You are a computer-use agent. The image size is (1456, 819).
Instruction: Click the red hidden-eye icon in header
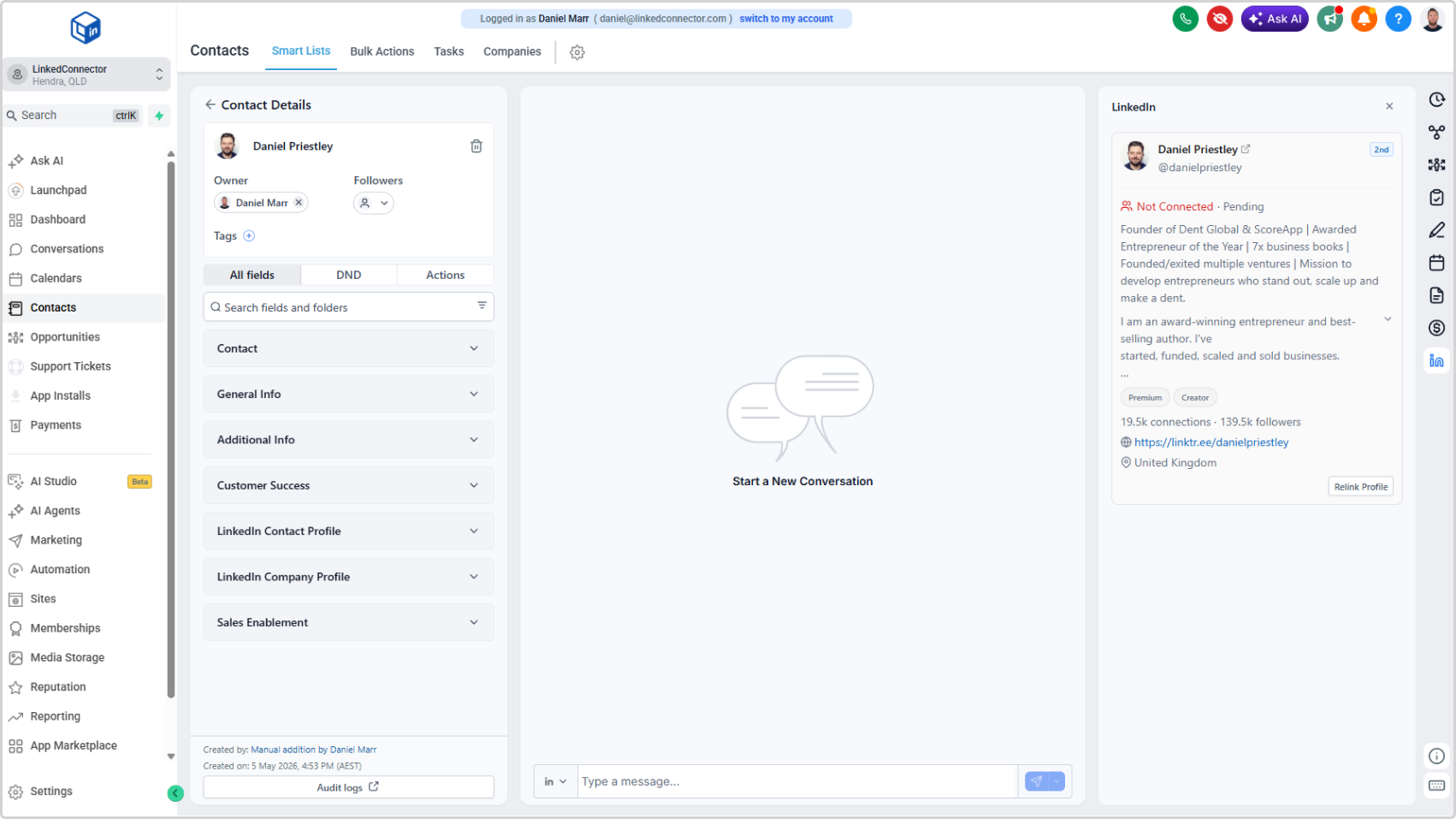pos(1219,19)
